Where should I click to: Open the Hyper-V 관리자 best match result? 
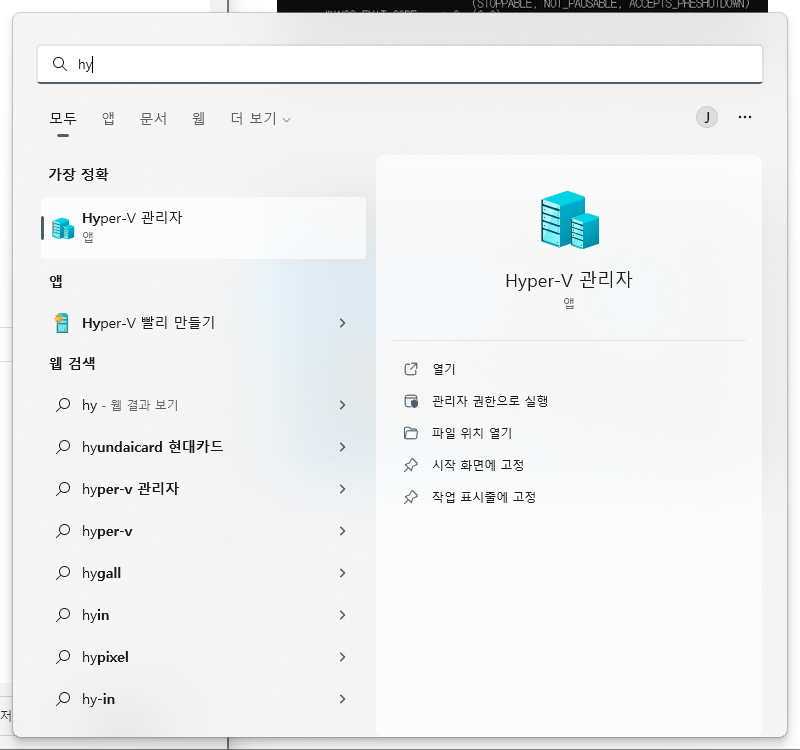coord(204,228)
